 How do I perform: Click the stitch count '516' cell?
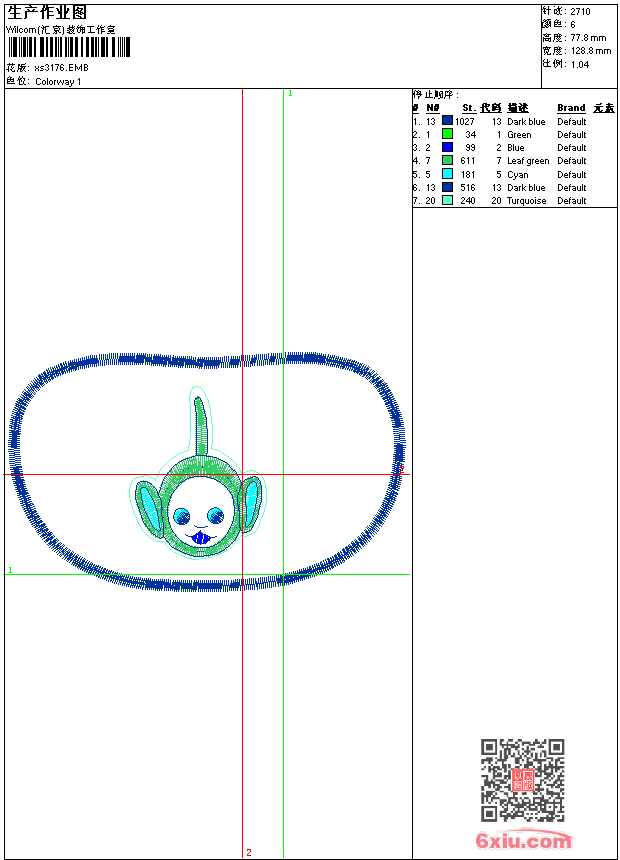pyautogui.click(x=468, y=188)
